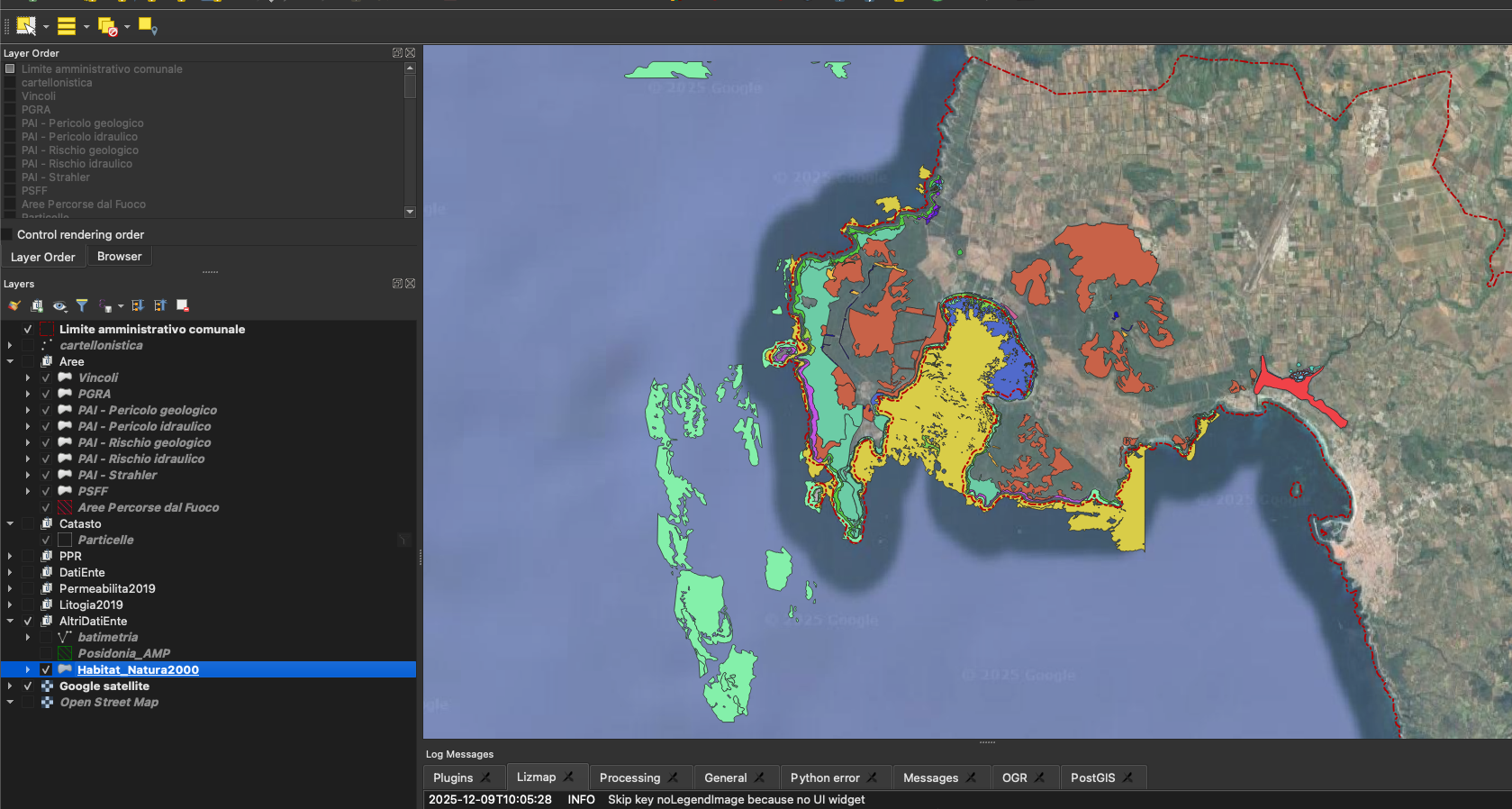Select the Posidonia_AMP layer
Image resolution: width=1512 pixels, height=809 pixels.
[x=123, y=654]
